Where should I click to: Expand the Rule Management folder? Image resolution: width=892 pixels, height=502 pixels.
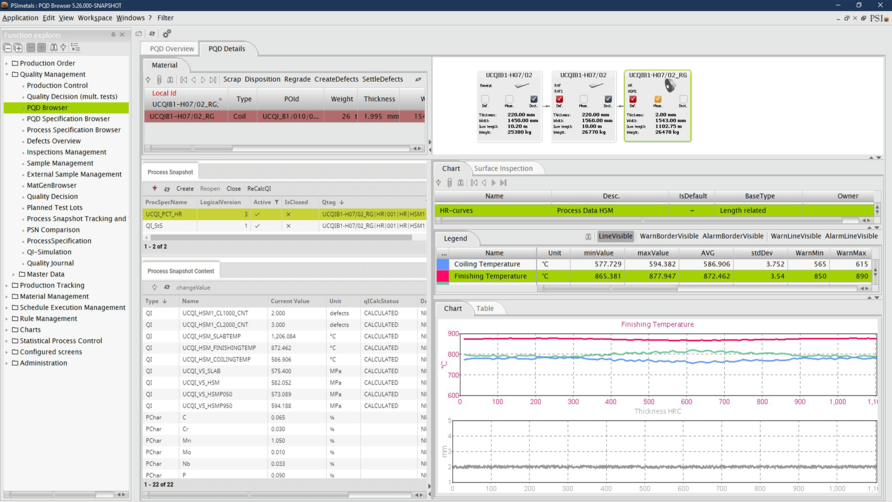pyautogui.click(x=7, y=319)
